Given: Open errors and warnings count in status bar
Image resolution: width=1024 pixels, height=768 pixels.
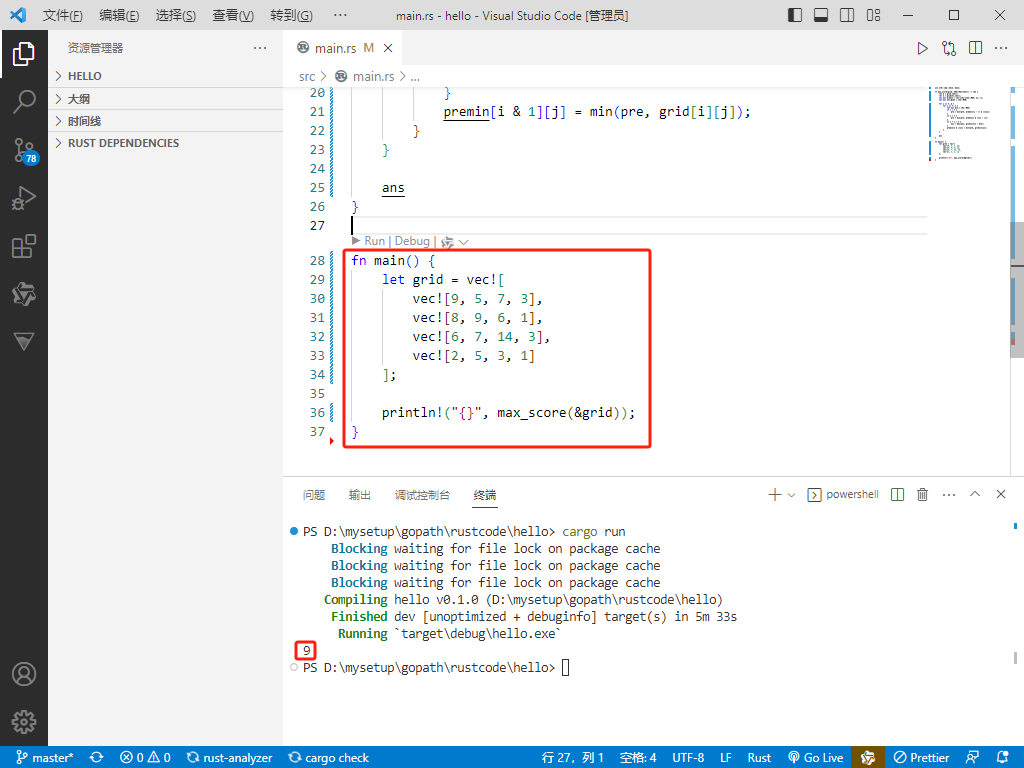Looking at the screenshot, I should tap(146, 758).
